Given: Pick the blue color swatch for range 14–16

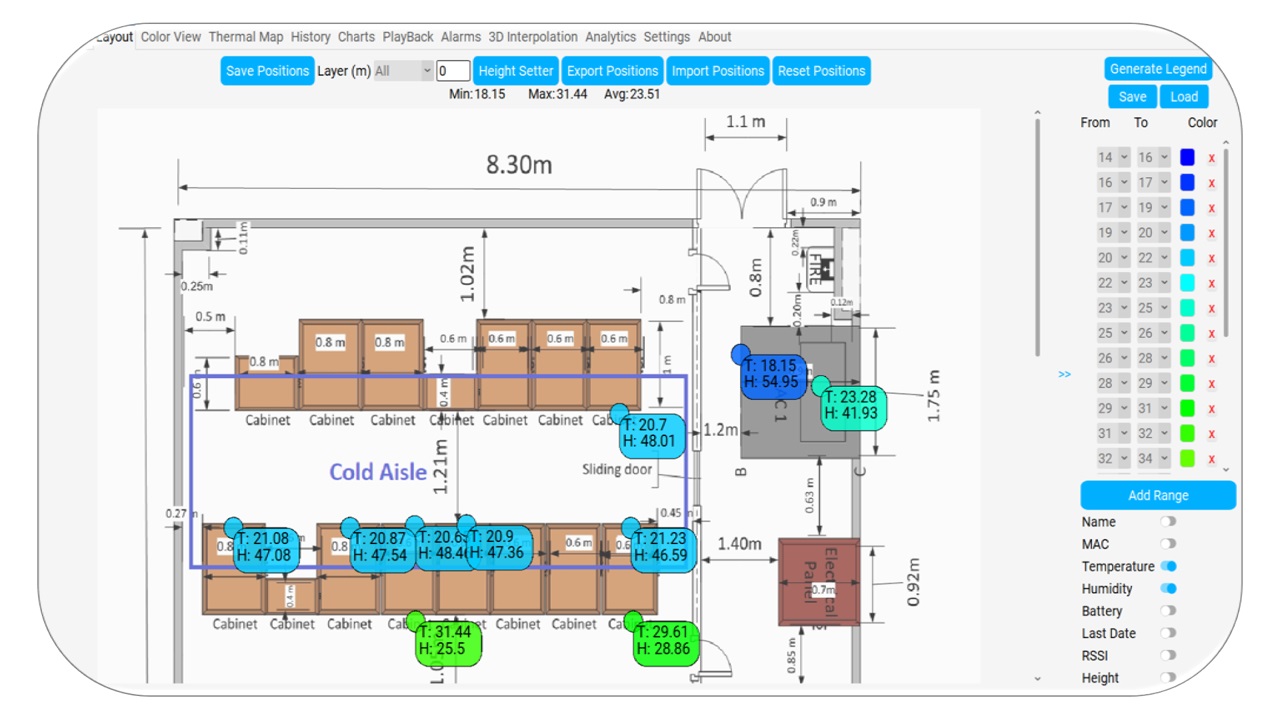Looking at the screenshot, I should pos(1187,157).
